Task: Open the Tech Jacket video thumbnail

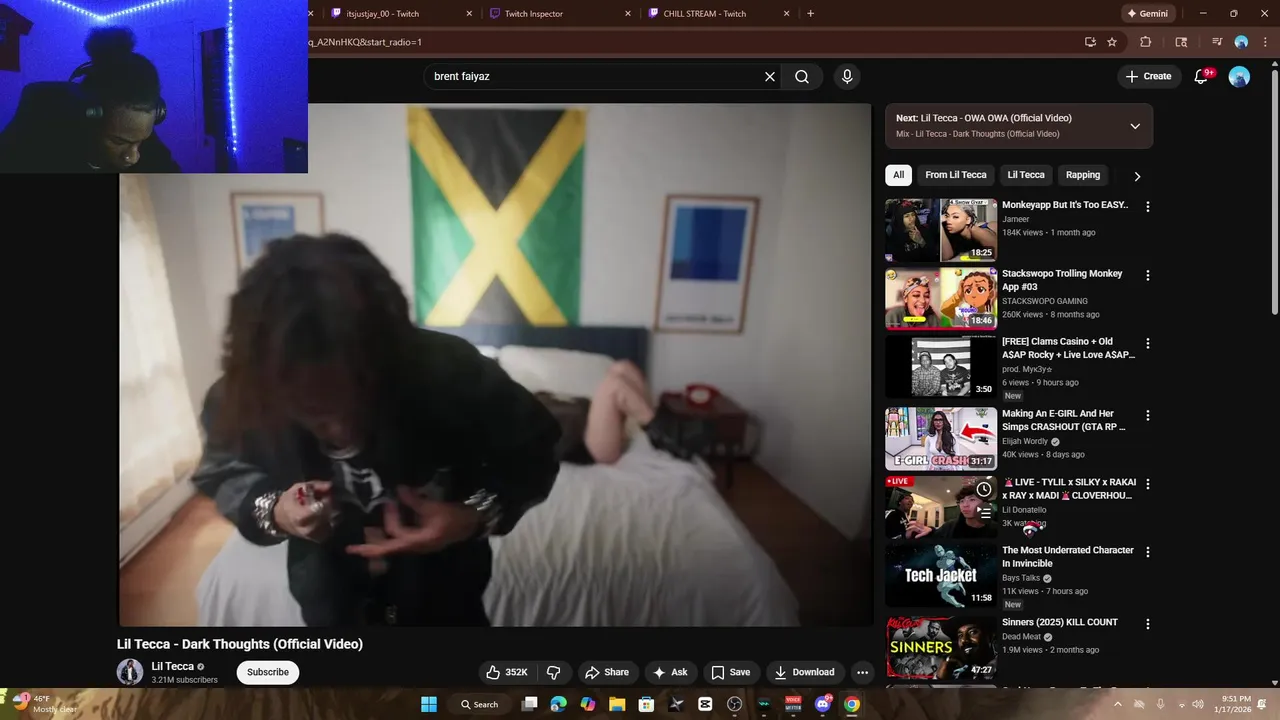Action: [x=941, y=575]
